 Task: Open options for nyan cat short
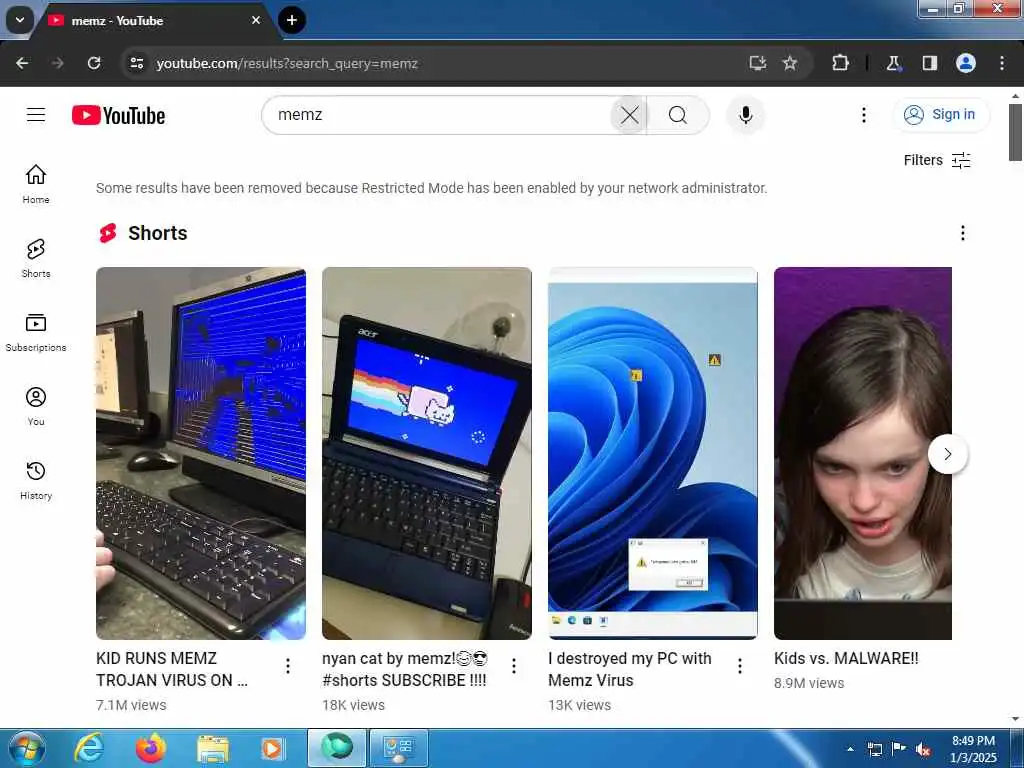pos(514,666)
